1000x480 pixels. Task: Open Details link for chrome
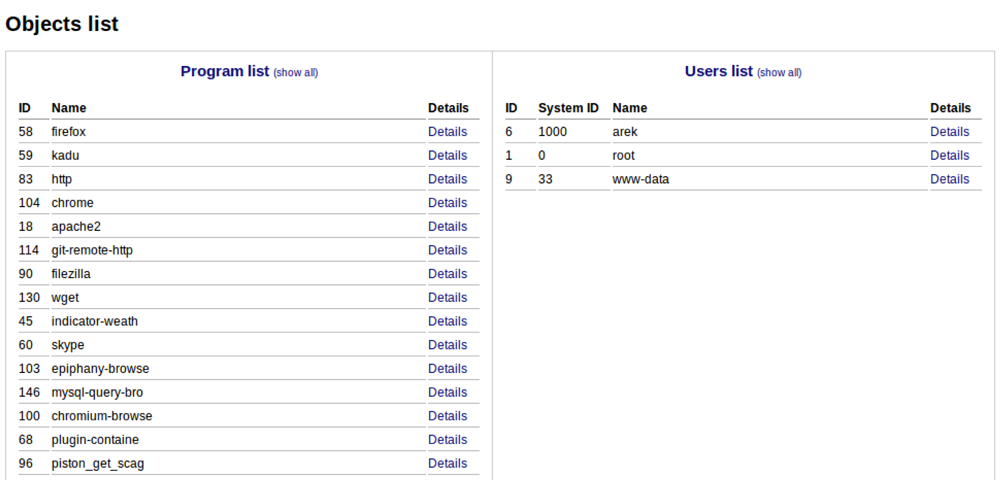tap(447, 203)
